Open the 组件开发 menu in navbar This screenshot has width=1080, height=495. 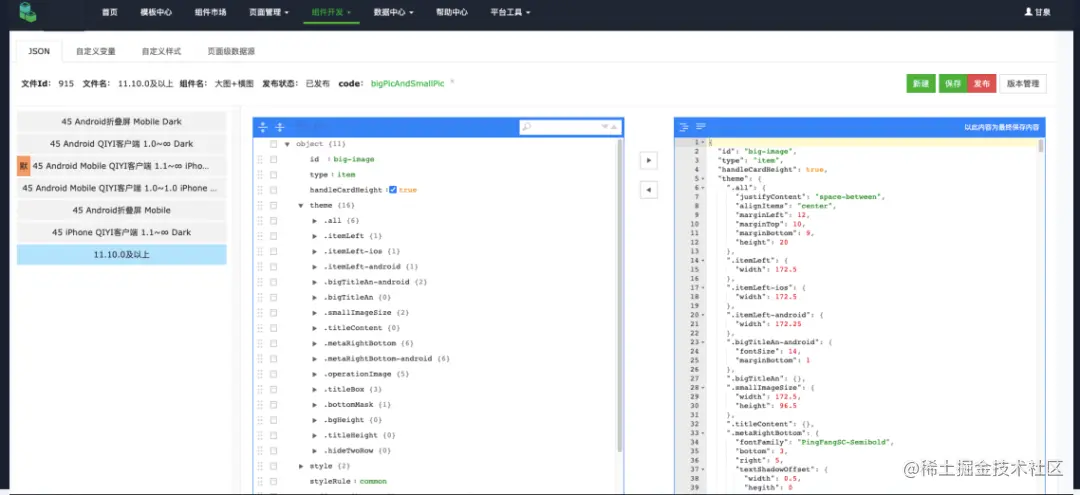331,12
